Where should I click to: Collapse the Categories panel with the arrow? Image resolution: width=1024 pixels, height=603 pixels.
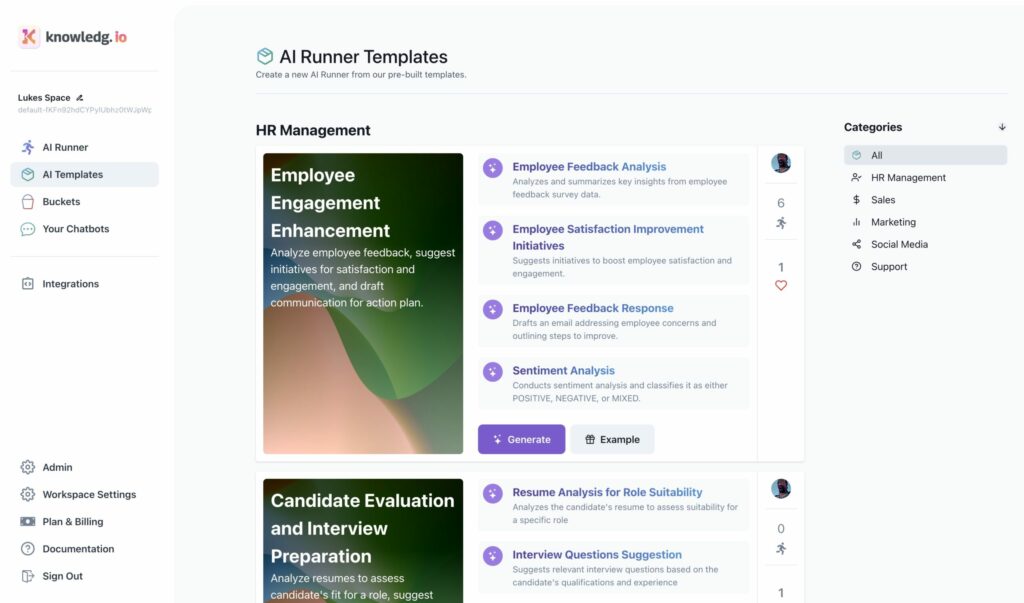(x=1002, y=127)
